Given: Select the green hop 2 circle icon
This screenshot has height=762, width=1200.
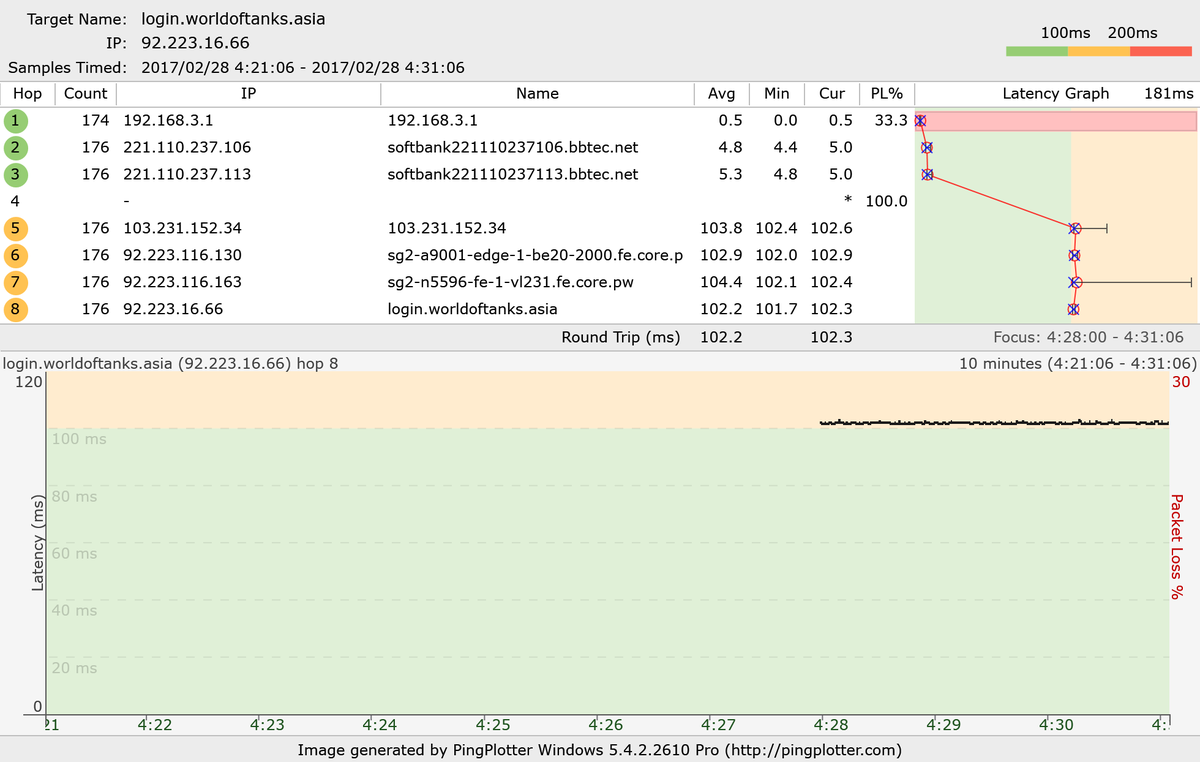Looking at the screenshot, I should [x=16, y=148].
